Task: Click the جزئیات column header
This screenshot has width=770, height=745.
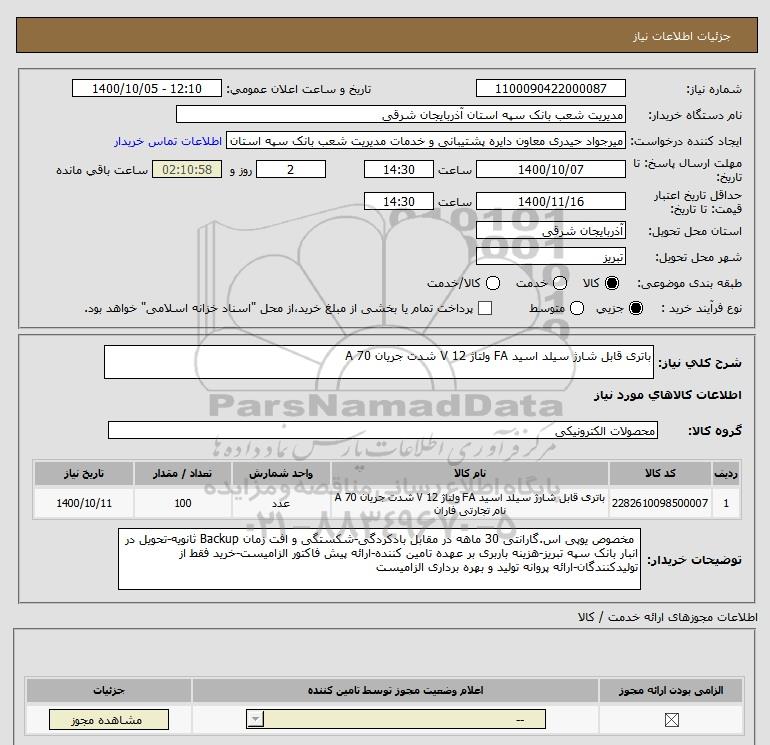Action: pos(109,690)
